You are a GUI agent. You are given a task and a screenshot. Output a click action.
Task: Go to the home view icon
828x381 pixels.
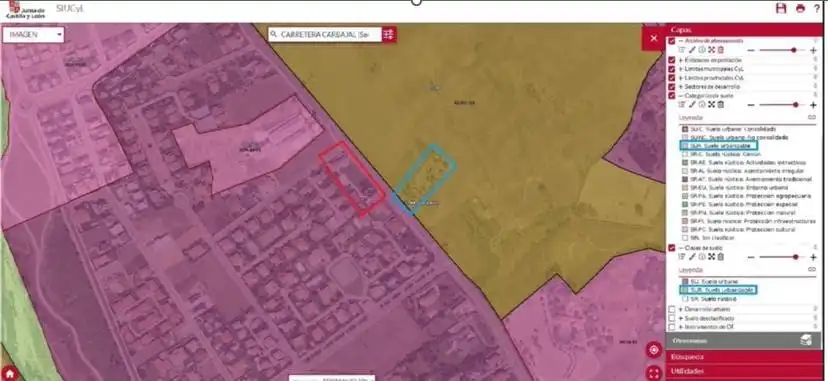coord(10,374)
